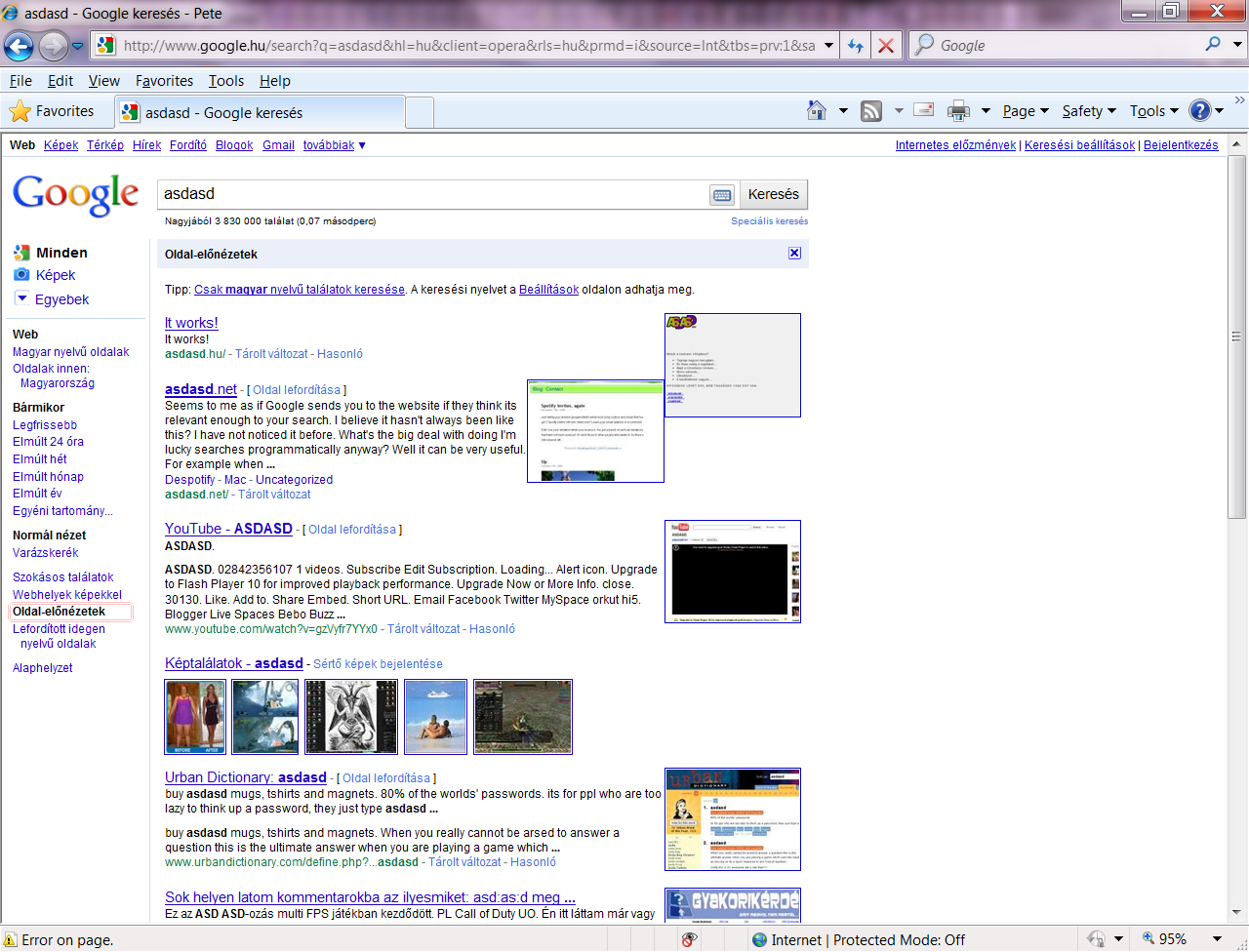Open Urban Dictionary: asdasd result
Viewport: 1249px width, 952px height.
coord(246,777)
